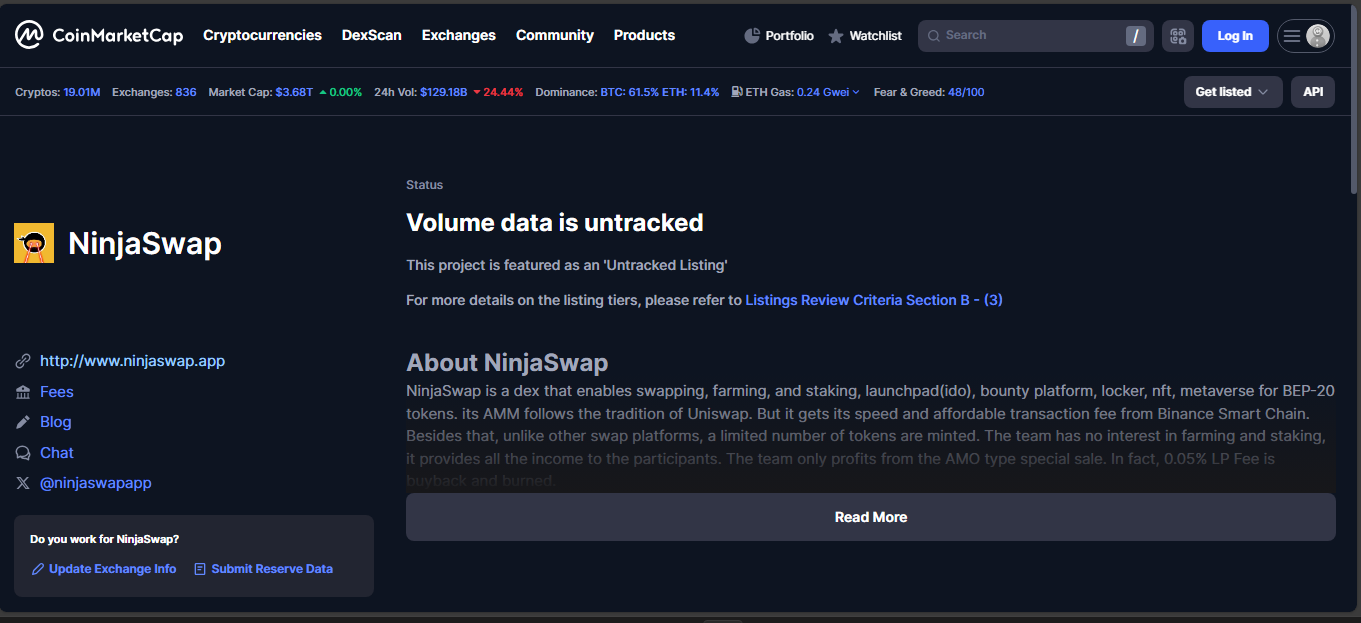Click the 'About NinjaSwap' heading
This screenshot has height=623, width=1361.
[x=507, y=362]
